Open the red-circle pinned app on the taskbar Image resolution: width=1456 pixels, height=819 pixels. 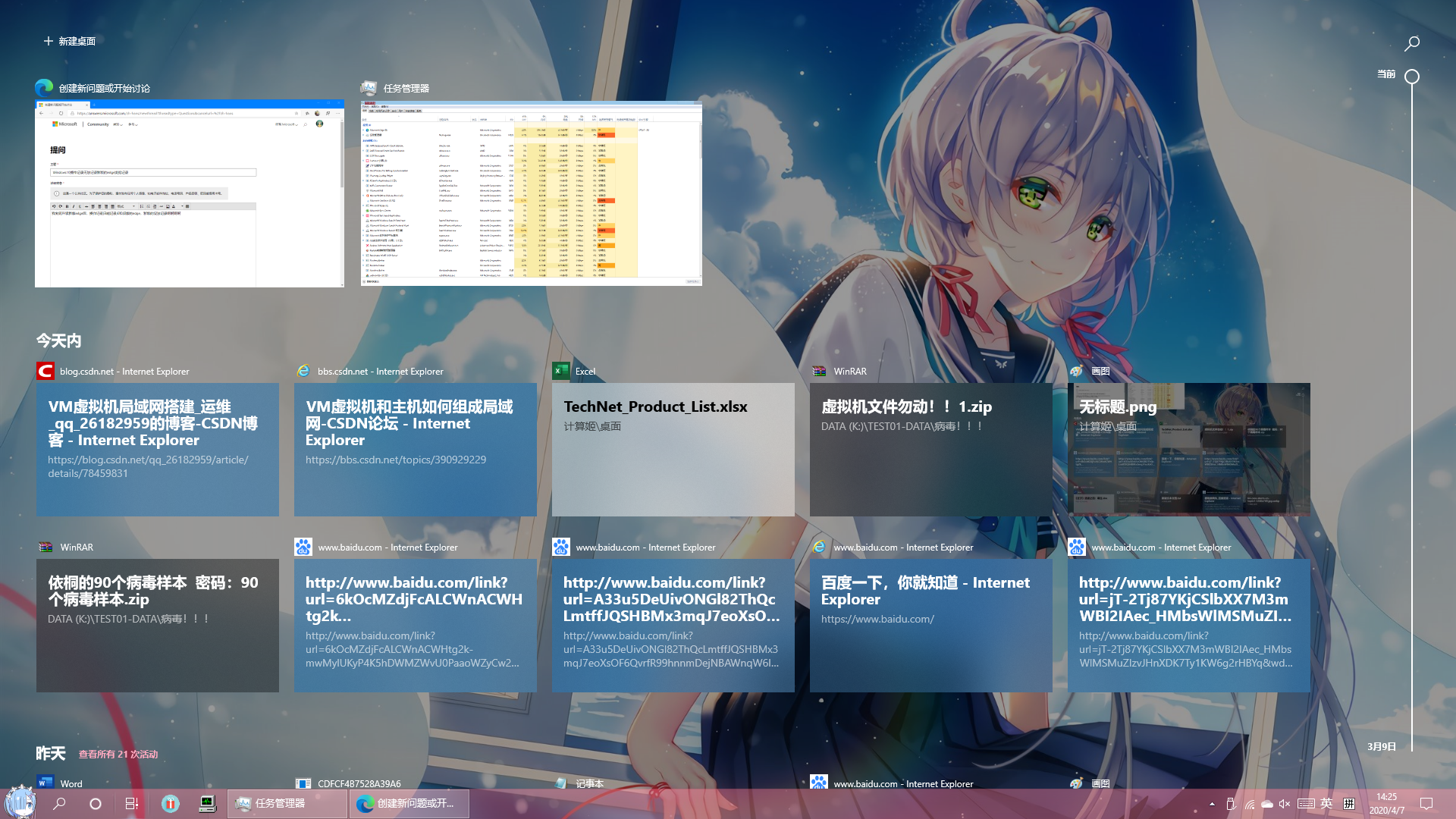pos(171,804)
